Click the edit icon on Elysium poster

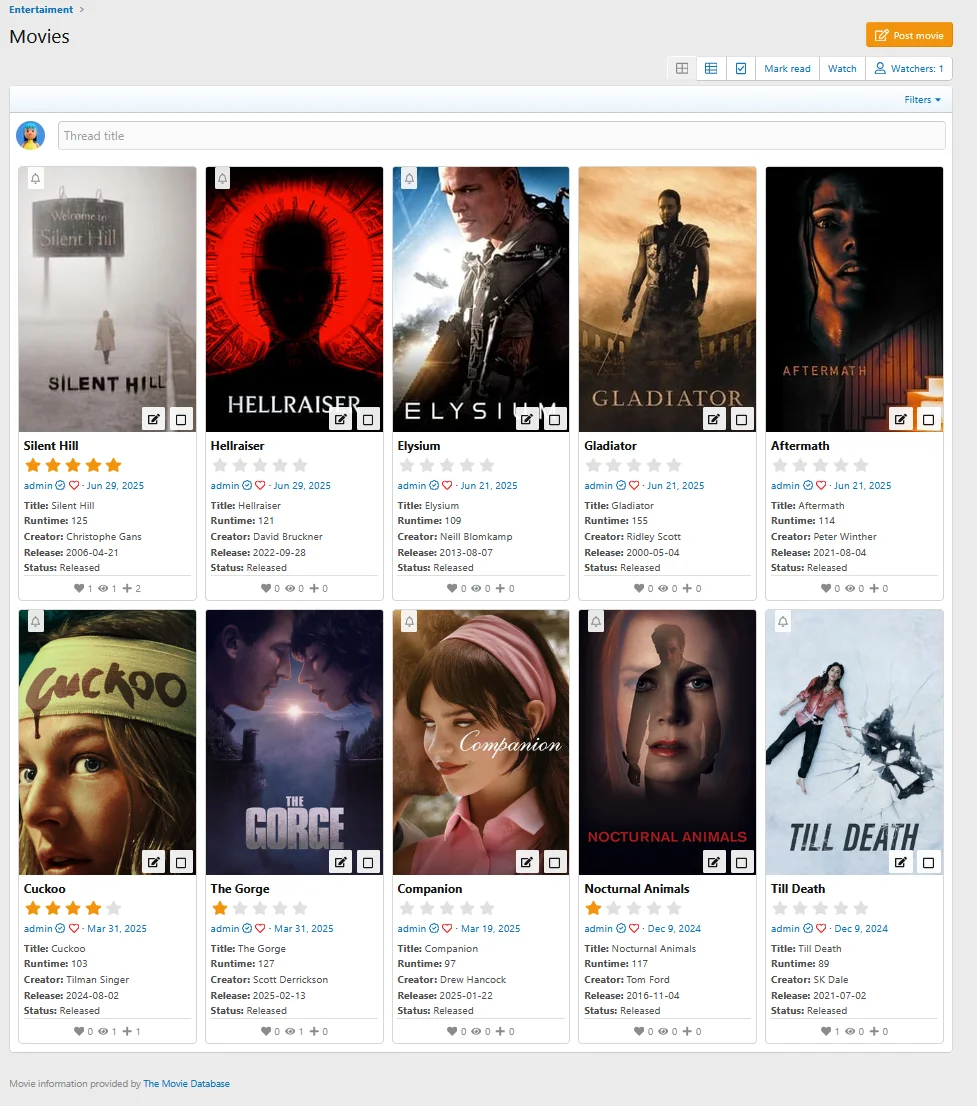[x=527, y=419]
